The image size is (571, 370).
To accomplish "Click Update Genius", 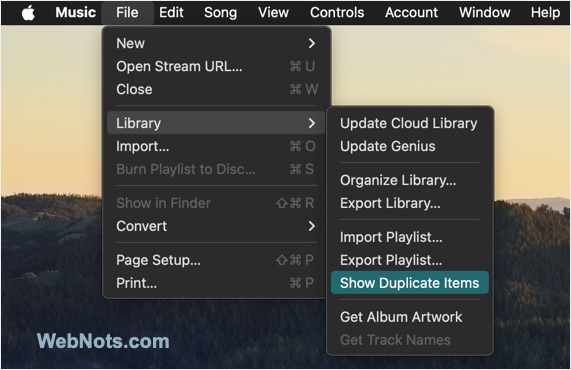I will point(410,146).
